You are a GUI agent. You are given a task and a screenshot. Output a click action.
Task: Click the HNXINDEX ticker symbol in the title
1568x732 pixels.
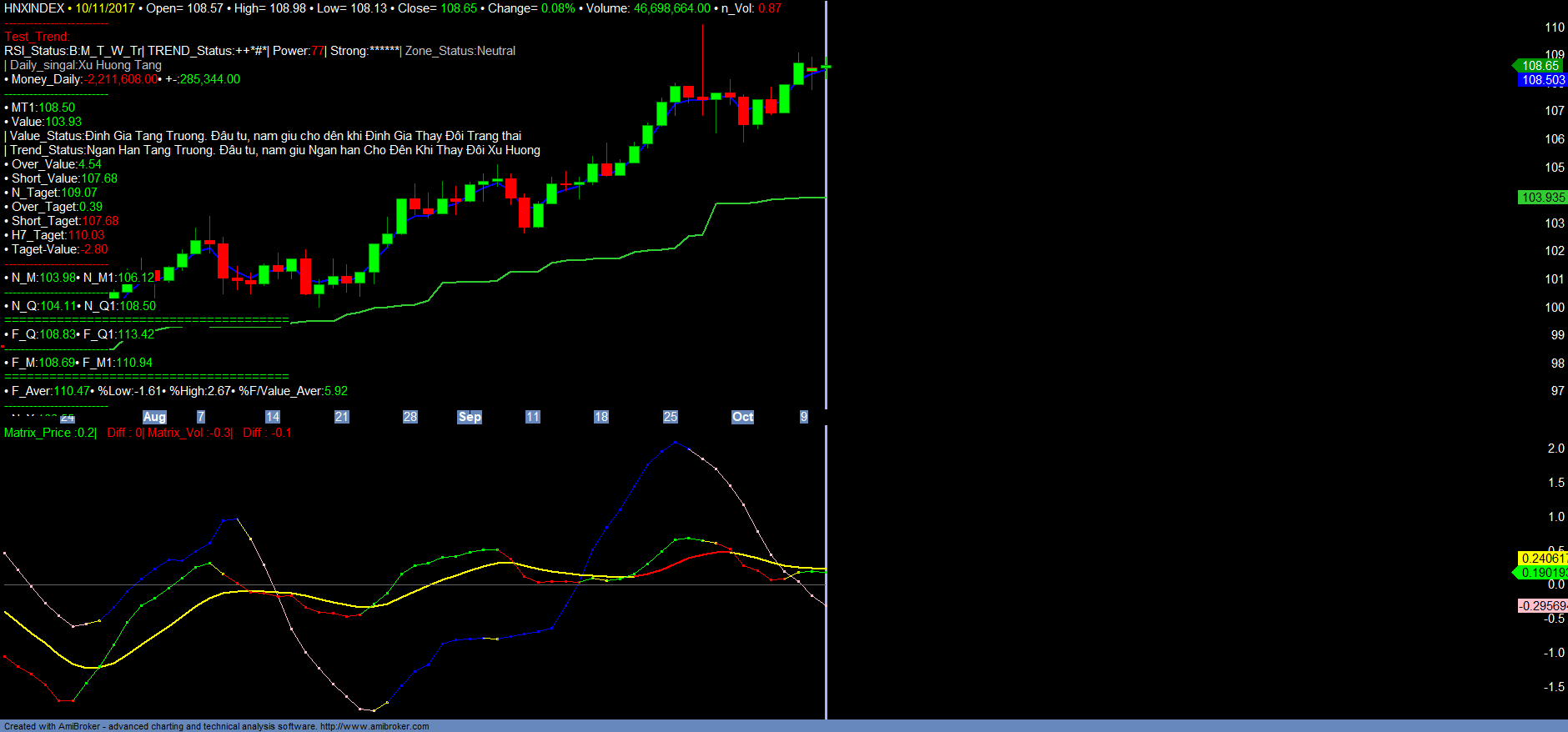34,8
